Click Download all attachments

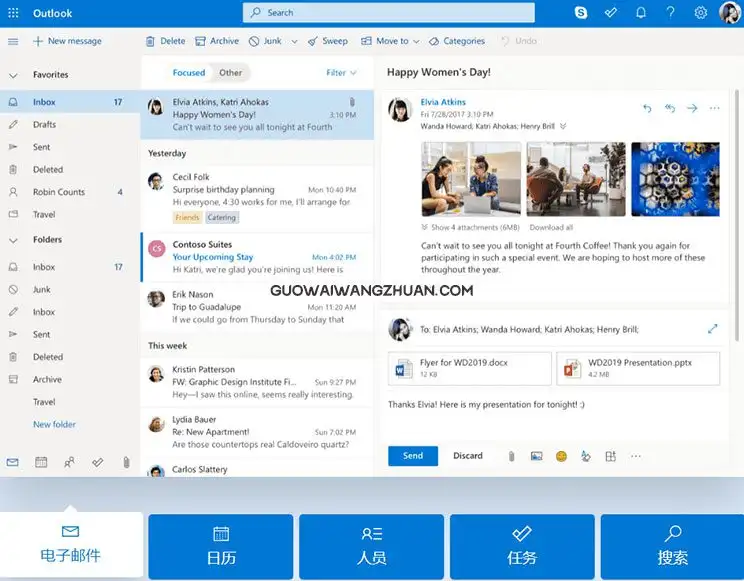(551, 227)
